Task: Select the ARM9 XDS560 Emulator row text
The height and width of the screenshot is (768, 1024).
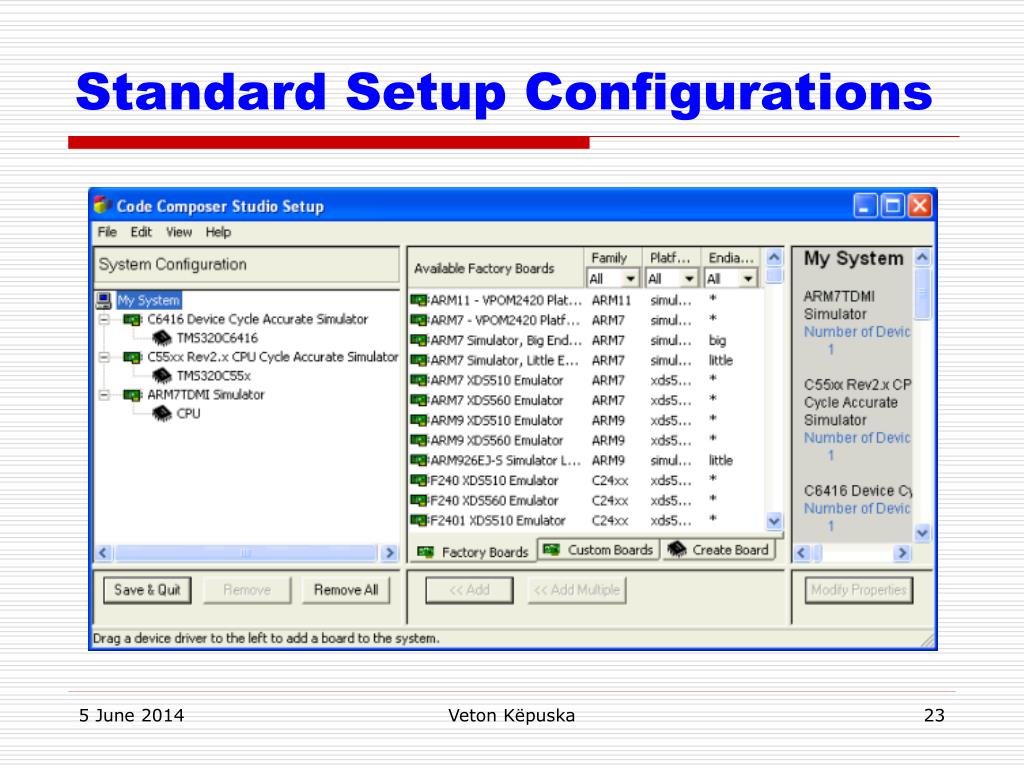Action: click(x=496, y=441)
